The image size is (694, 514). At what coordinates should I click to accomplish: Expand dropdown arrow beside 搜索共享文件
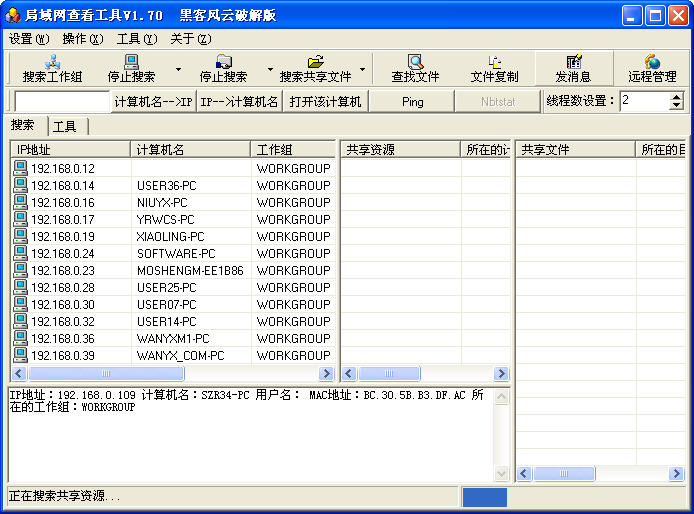pyautogui.click(x=362, y=70)
